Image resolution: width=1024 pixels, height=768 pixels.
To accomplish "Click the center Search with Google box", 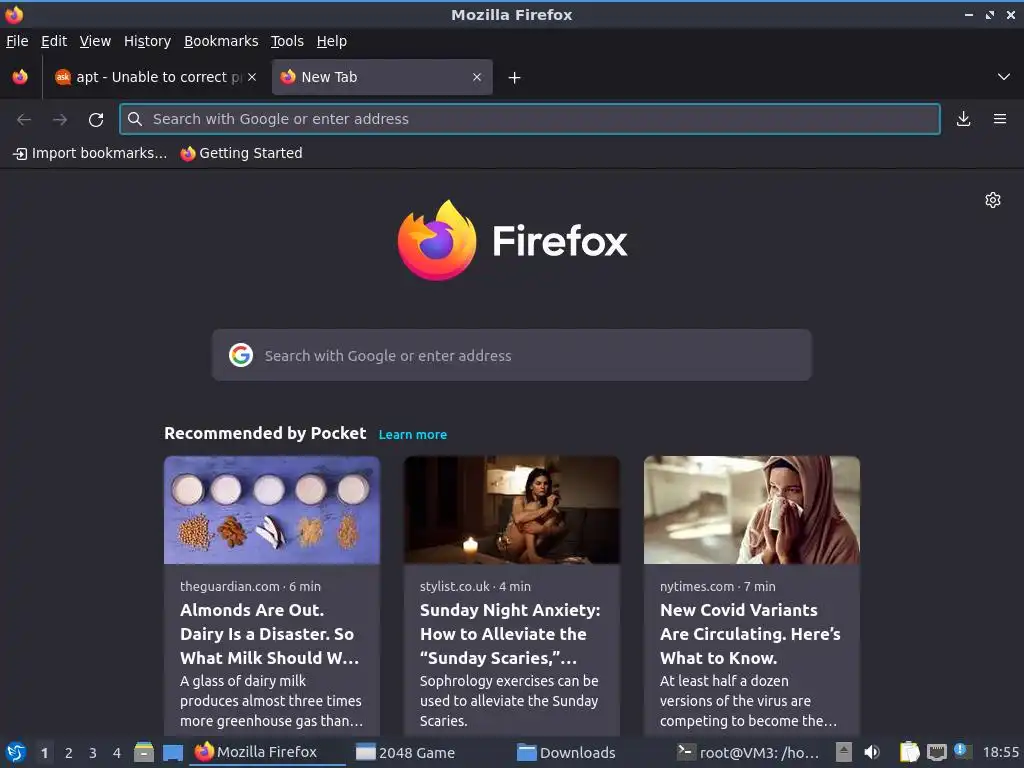I will point(511,355).
